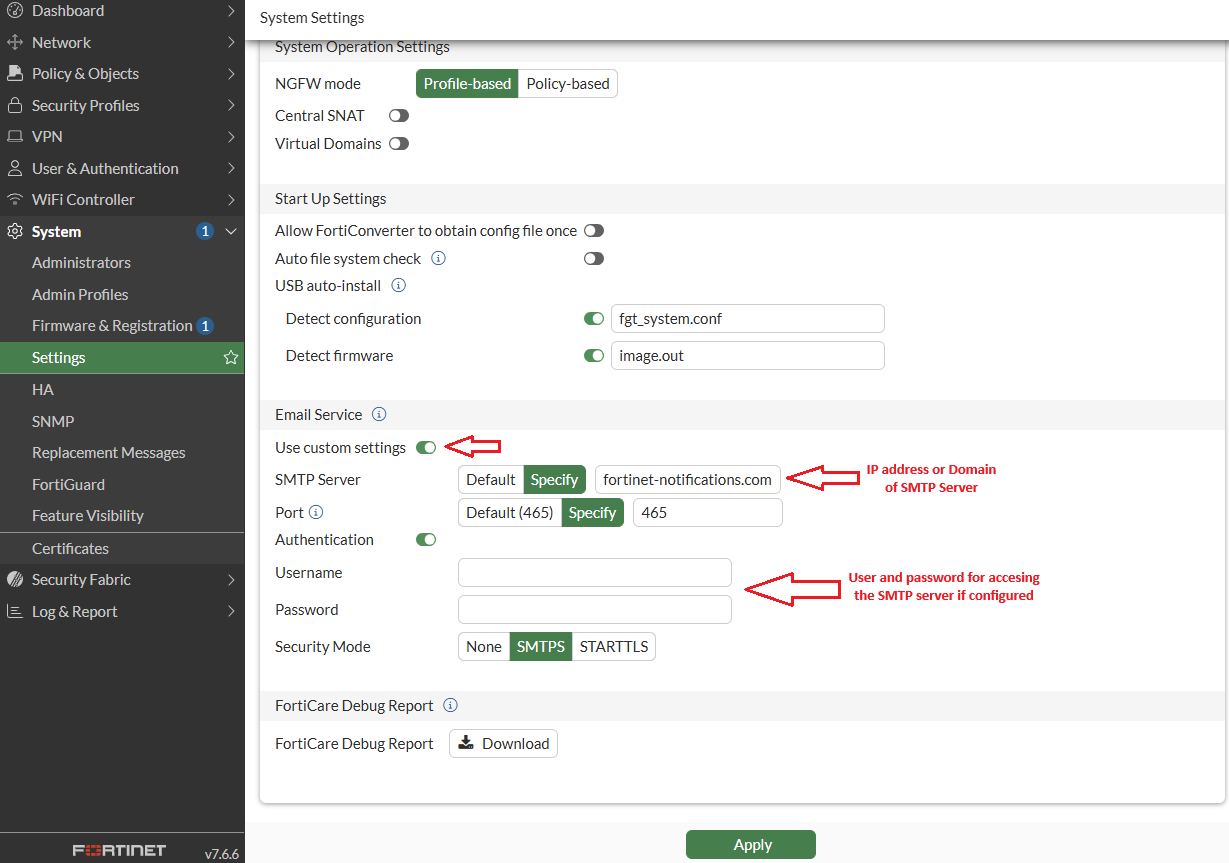Expand the Policy & Objects chevron

[231, 74]
